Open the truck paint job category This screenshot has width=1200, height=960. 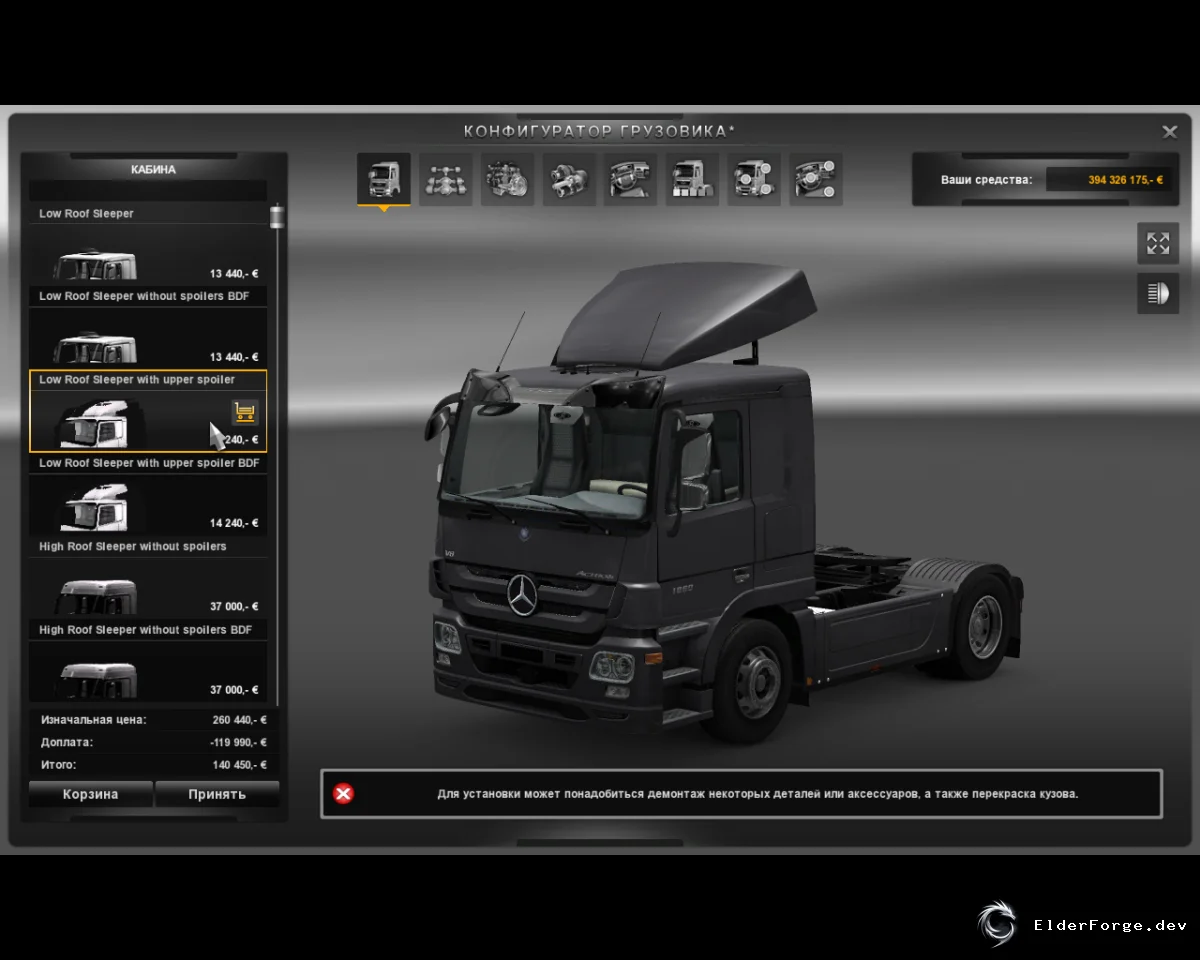pos(693,179)
